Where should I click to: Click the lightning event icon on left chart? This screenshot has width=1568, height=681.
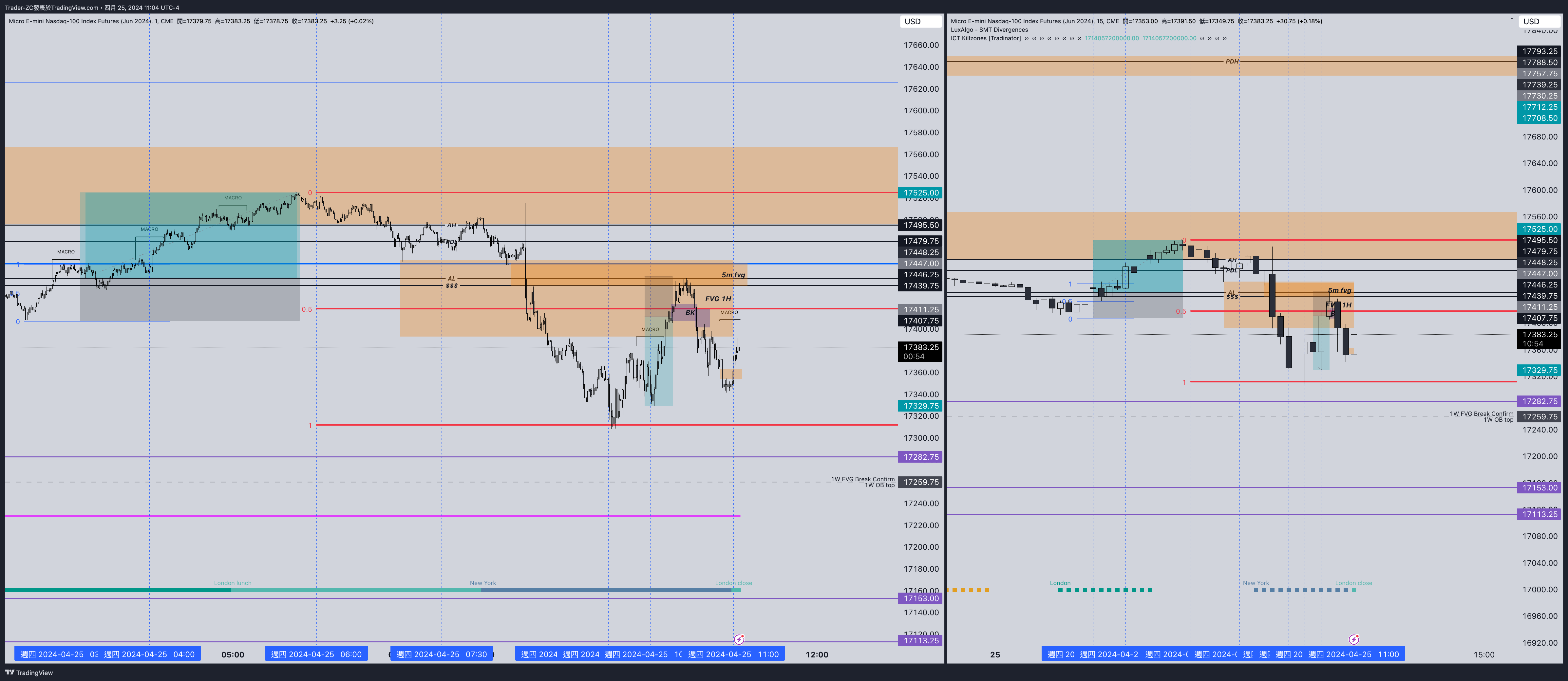739,639
